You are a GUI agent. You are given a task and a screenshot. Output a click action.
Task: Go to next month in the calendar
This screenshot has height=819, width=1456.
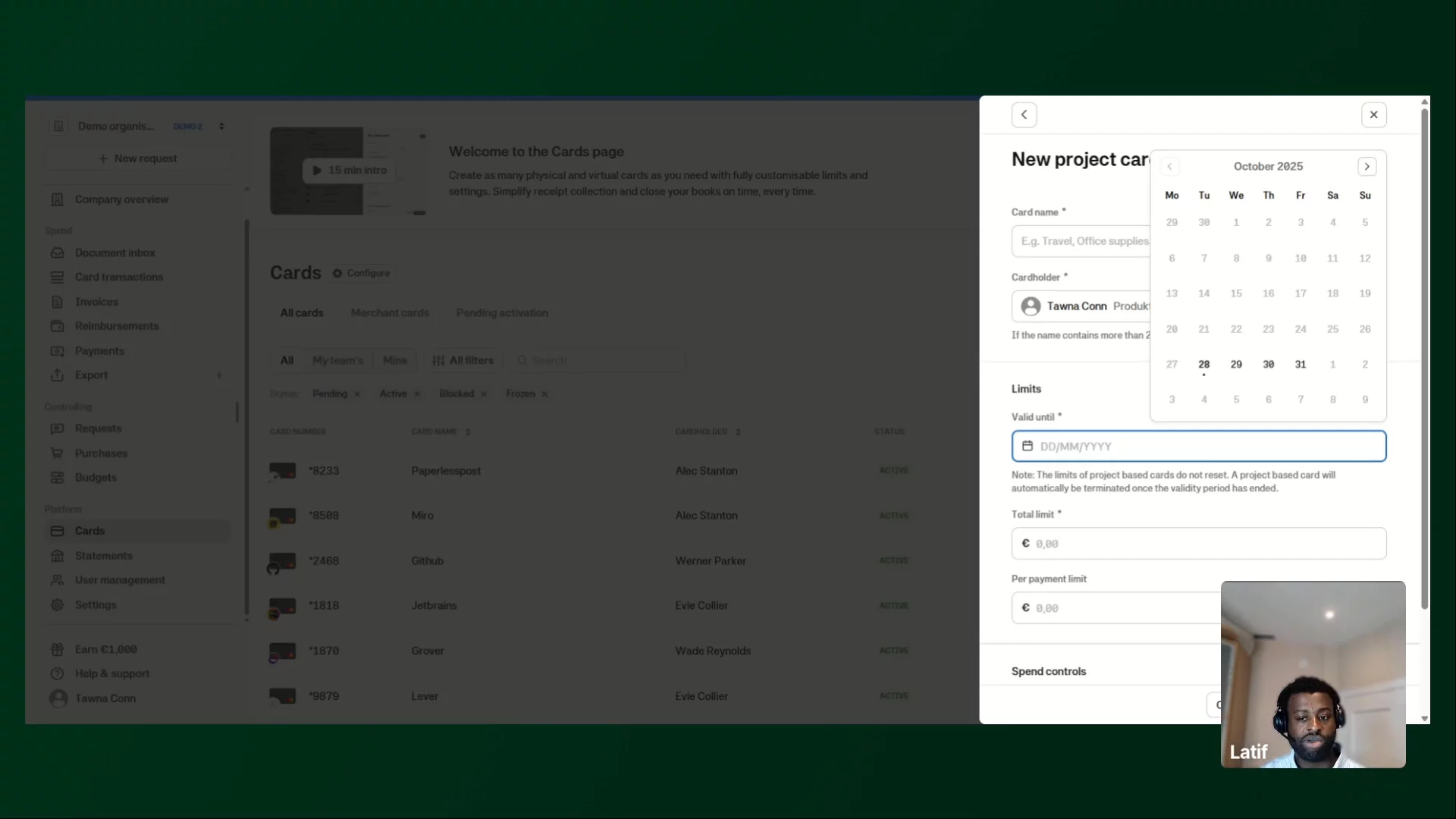pos(1367,166)
